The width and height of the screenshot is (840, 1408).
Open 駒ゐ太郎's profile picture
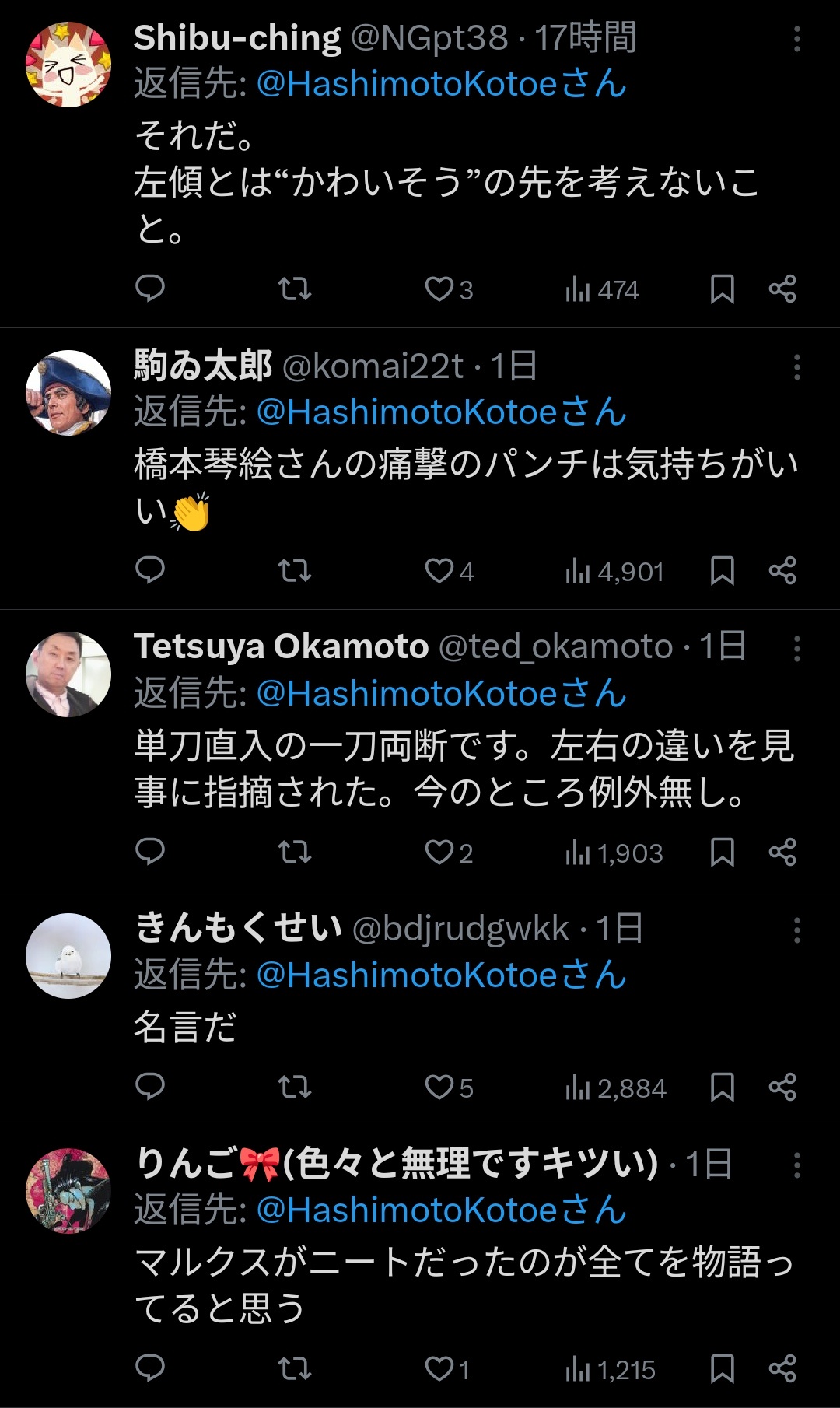(68, 393)
